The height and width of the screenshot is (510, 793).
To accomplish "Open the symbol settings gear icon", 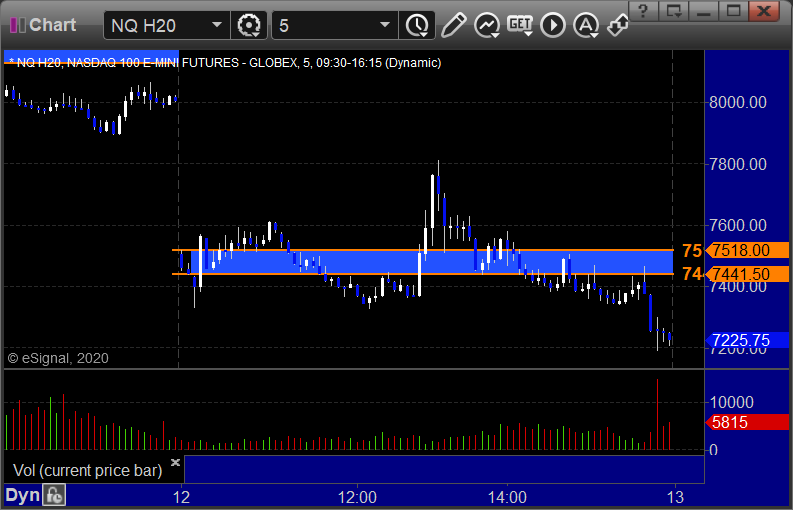I will (x=249, y=25).
